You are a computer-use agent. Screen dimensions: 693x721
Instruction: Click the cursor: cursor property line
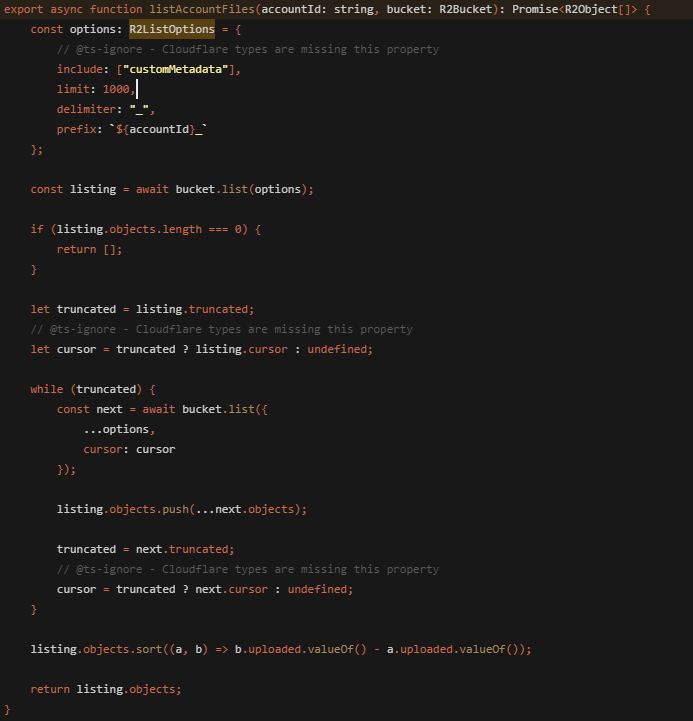click(129, 449)
